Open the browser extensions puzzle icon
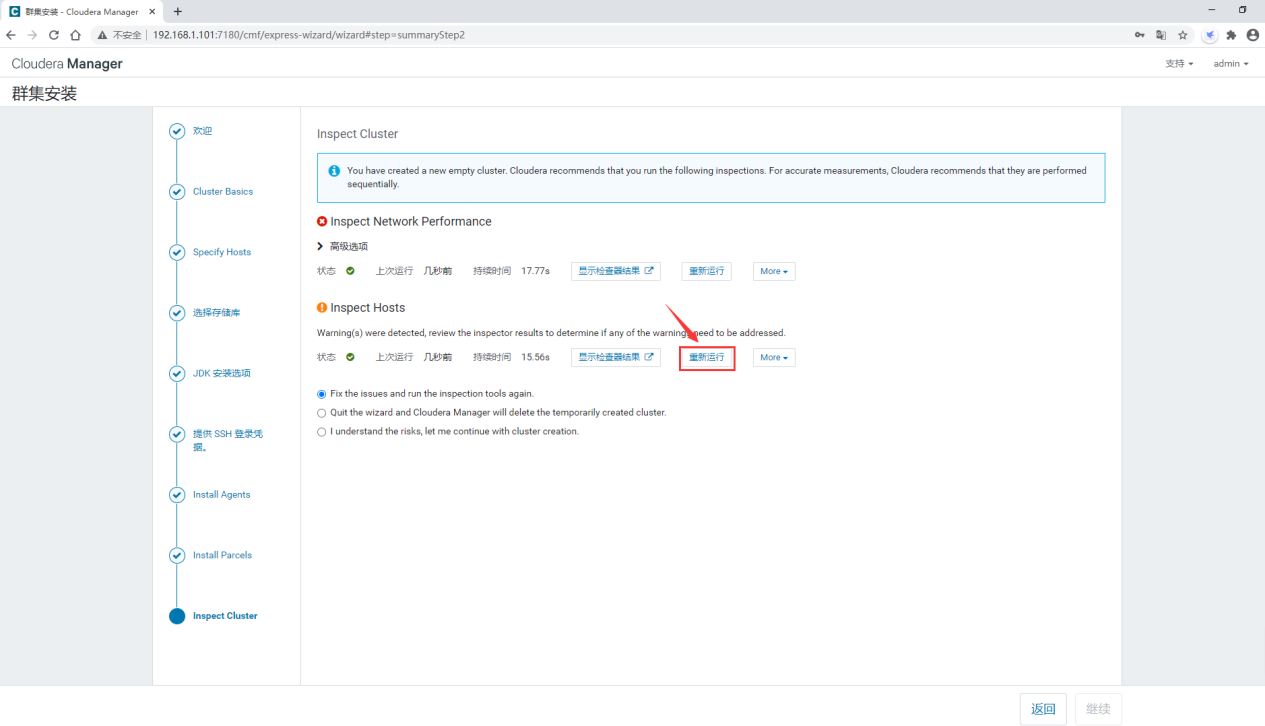 [1231, 35]
